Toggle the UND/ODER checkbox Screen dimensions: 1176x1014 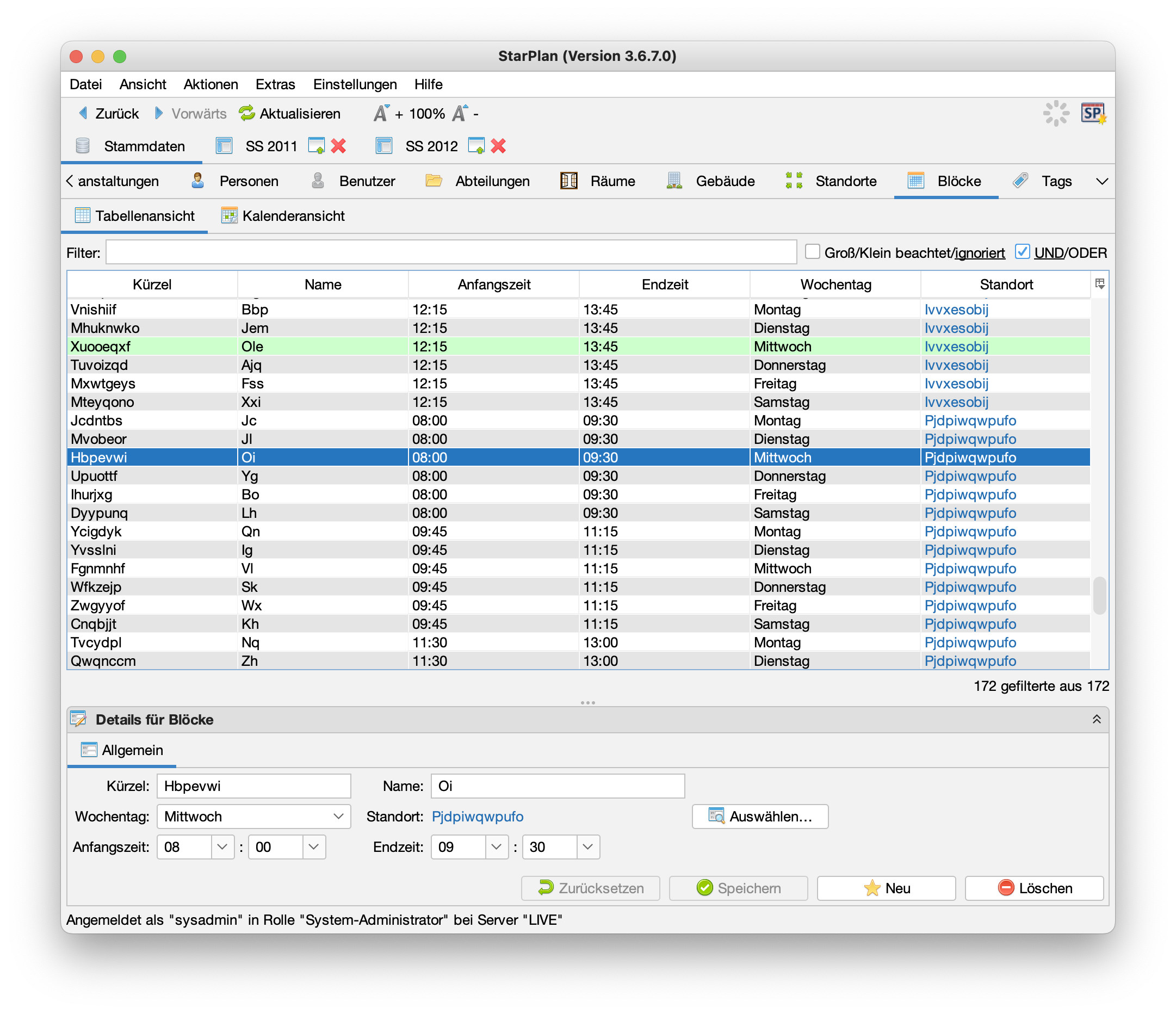coord(1022,251)
